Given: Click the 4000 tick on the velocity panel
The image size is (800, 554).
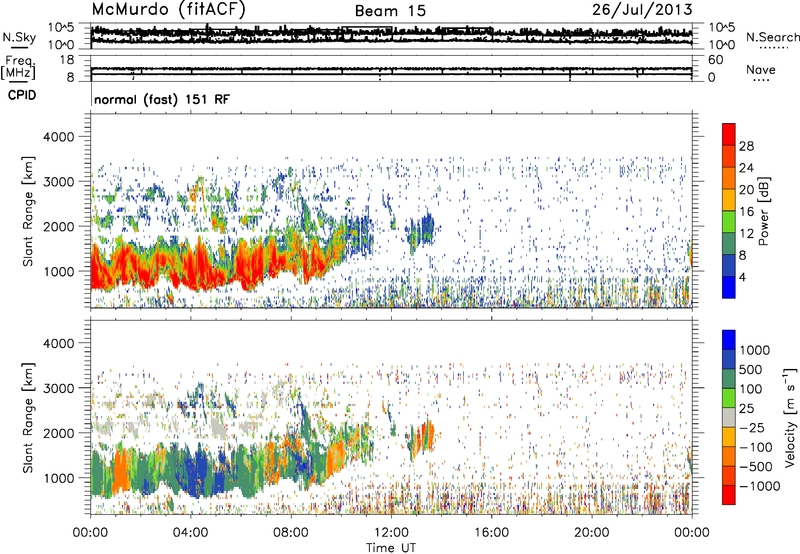Looking at the screenshot, I should [x=58, y=343].
